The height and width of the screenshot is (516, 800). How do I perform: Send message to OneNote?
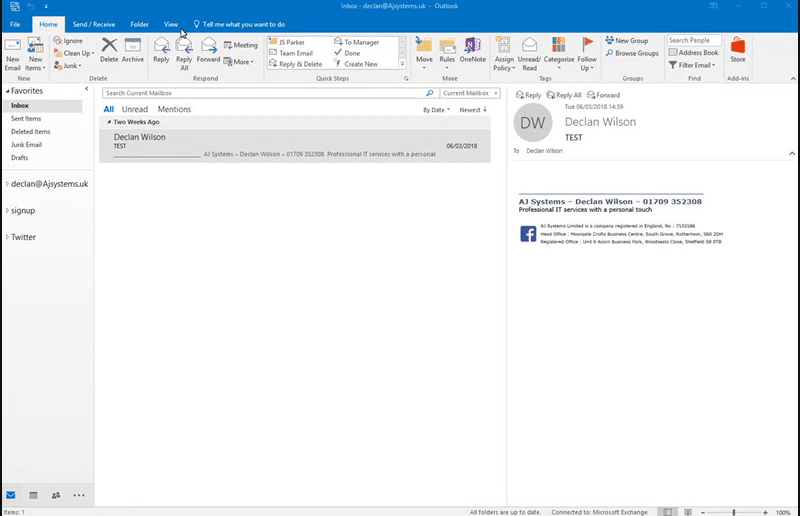point(472,50)
